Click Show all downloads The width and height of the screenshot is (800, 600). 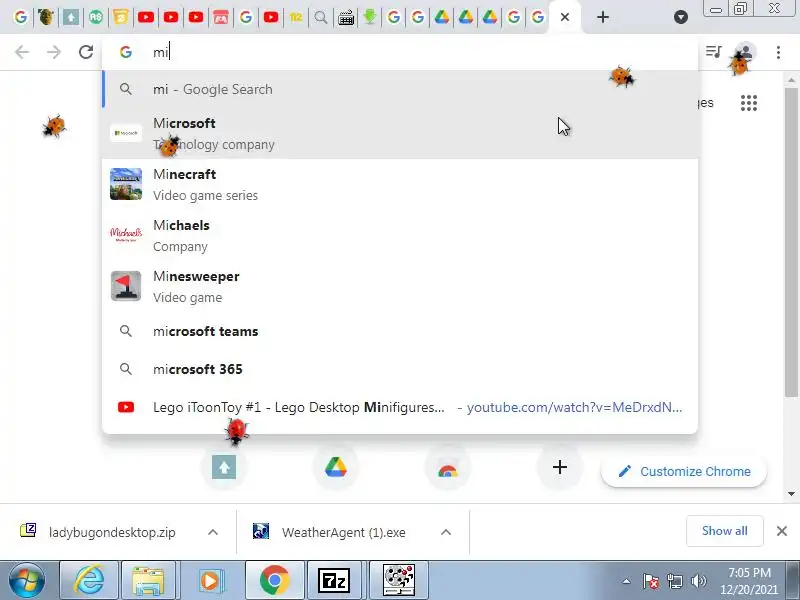724,531
